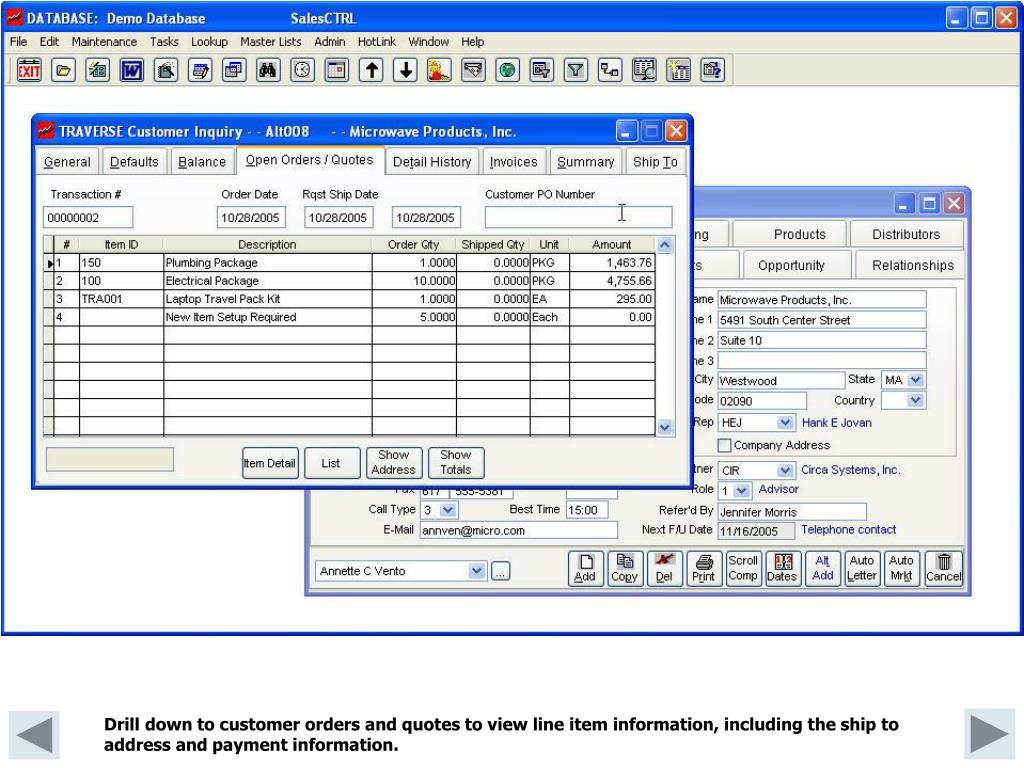
Task: Click the form with pencil toolbar icon
Action: coord(200,70)
